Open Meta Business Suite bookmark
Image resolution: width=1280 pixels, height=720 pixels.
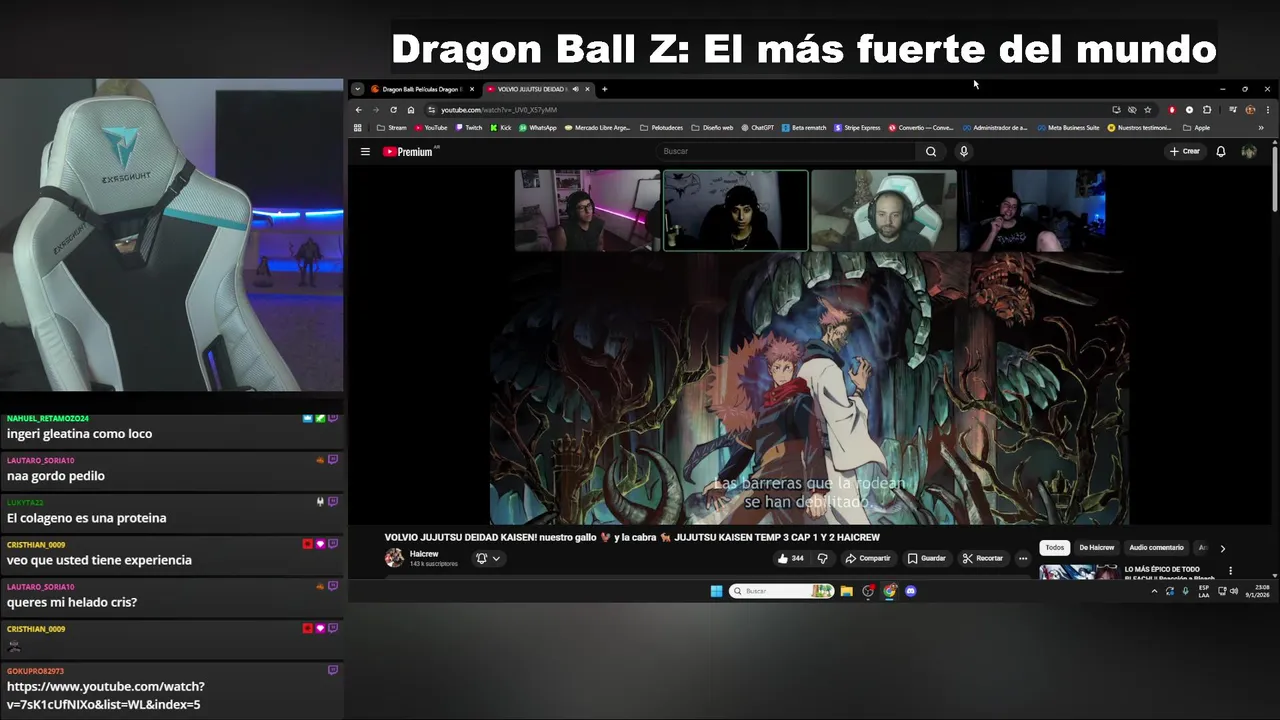(x=1069, y=128)
